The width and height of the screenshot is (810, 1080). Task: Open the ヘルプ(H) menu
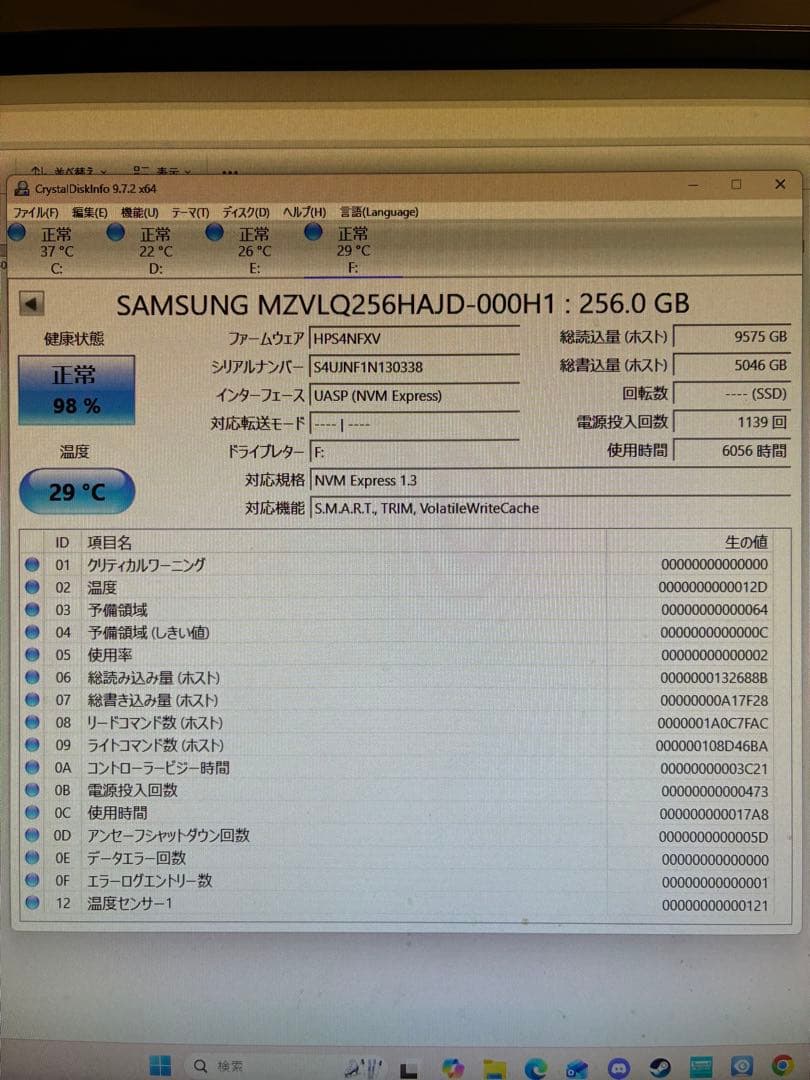click(304, 212)
